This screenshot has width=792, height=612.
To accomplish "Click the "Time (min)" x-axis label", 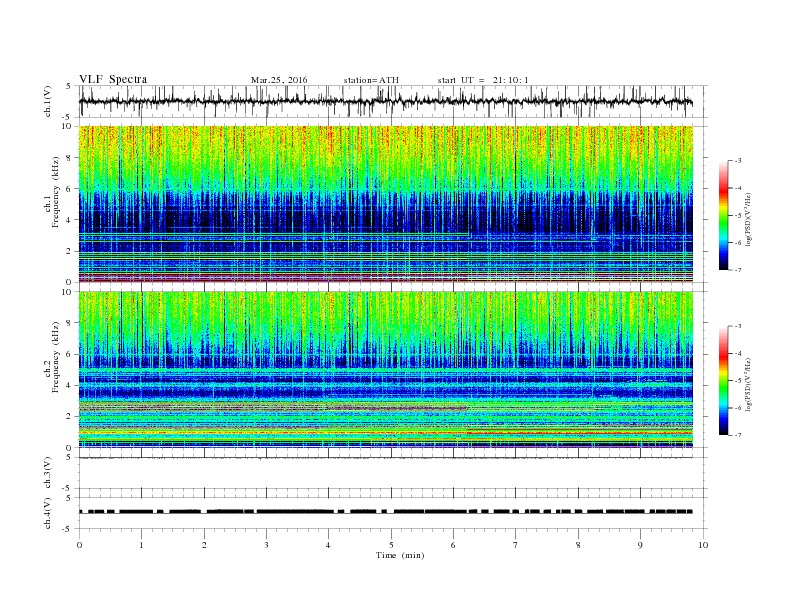I will tap(400, 555).
